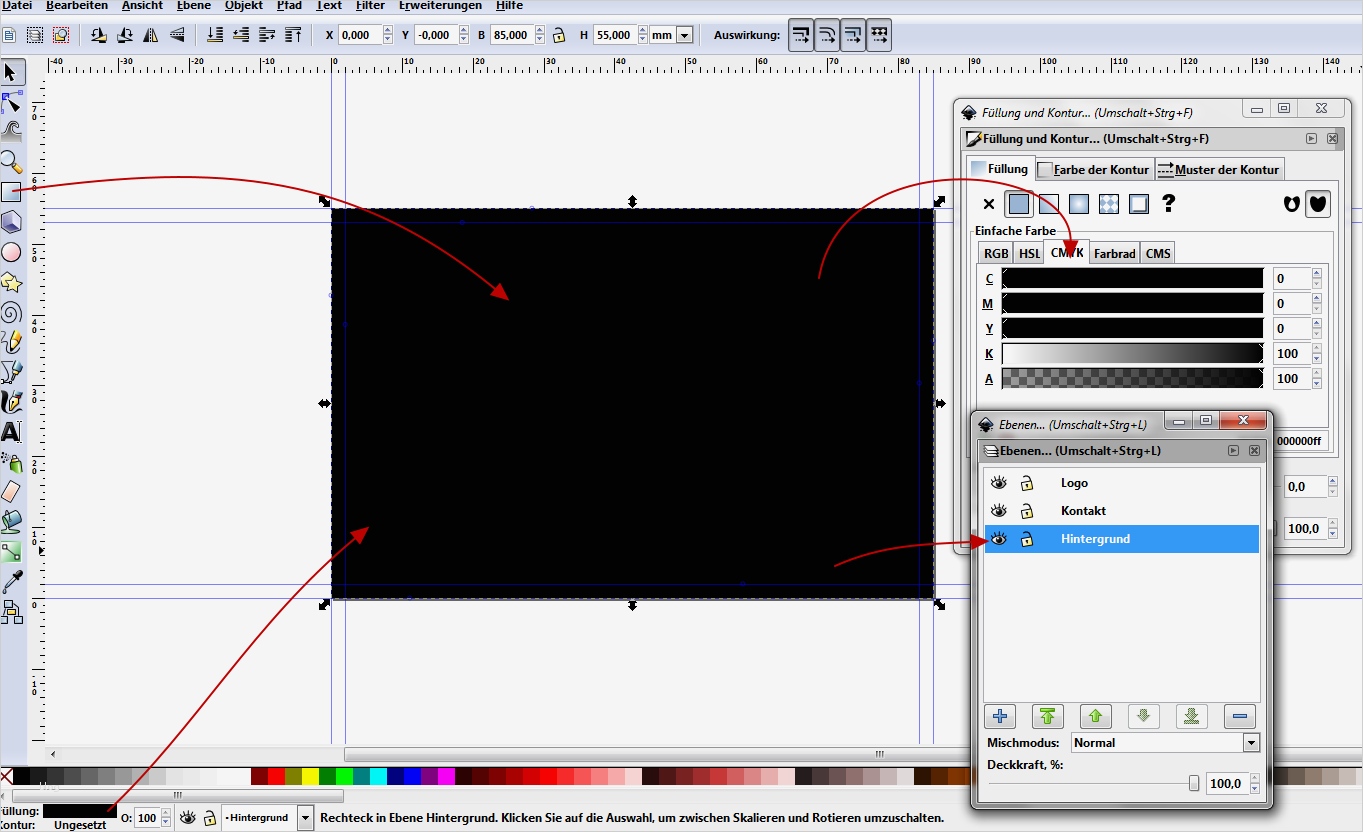The width and height of the screenshot is (1363, 832).
Task: Rotate selection 90° counter-clockwise
Action: pyautogui.click(x=99, y=35)
